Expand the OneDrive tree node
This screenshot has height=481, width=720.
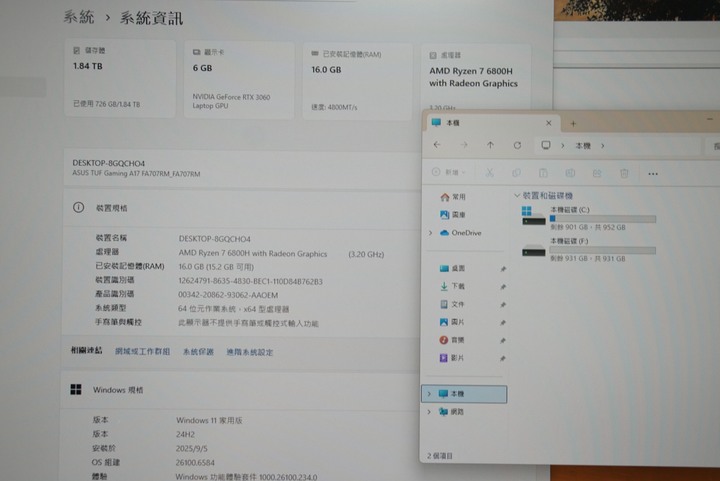430,233
